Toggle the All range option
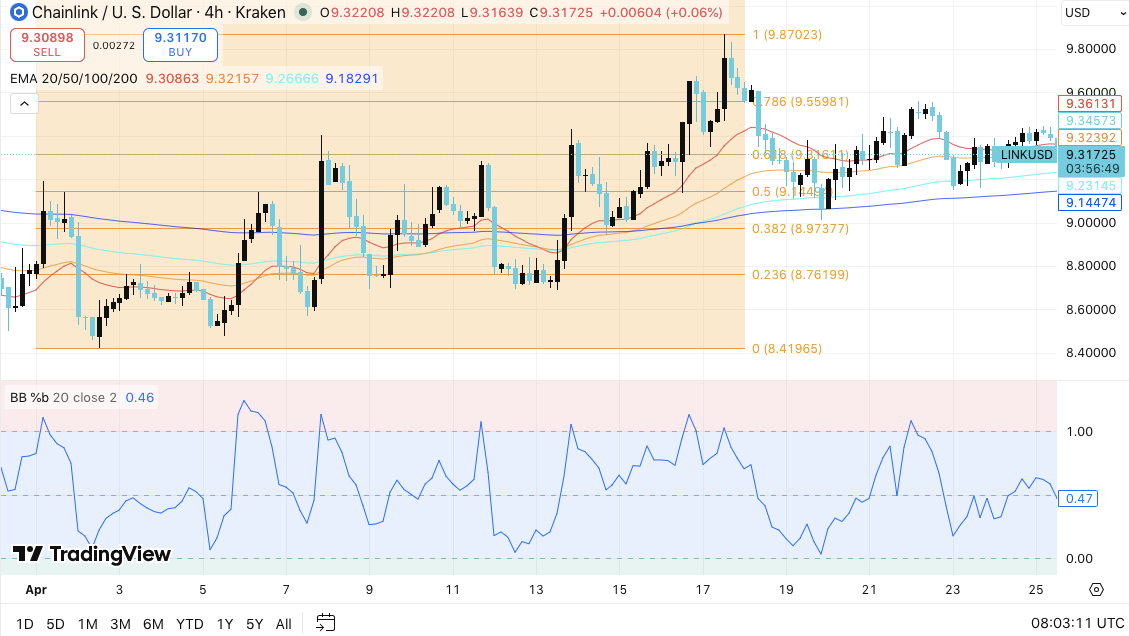1129x636 pixels. click(x=283, y=623)
